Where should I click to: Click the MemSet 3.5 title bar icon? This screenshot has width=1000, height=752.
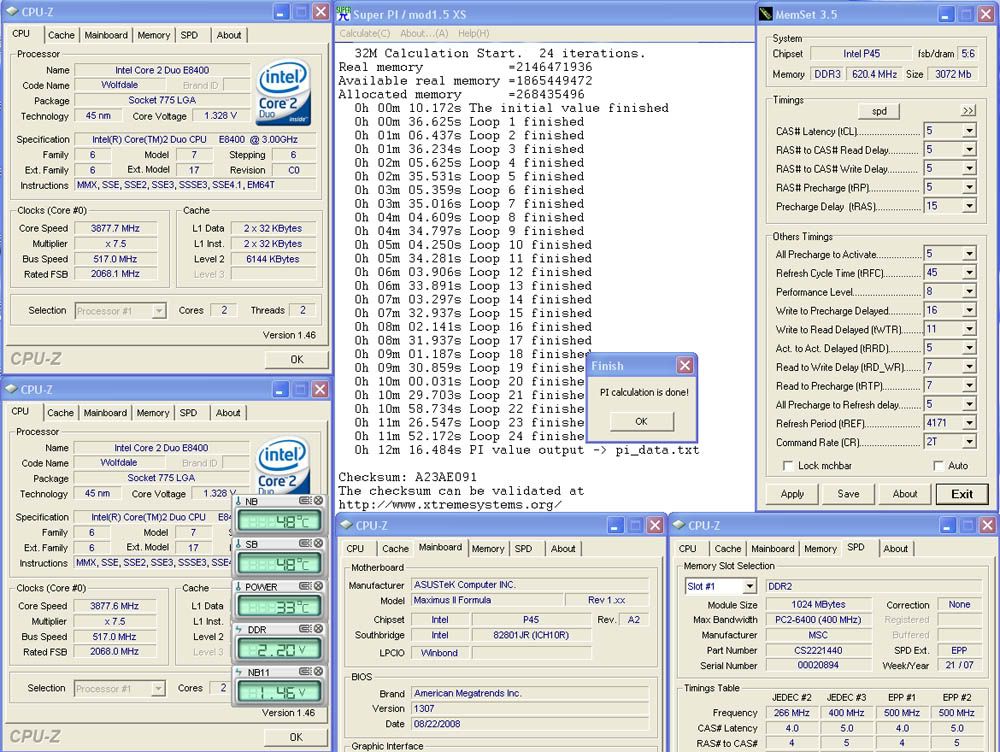click(x=765, y=14)
